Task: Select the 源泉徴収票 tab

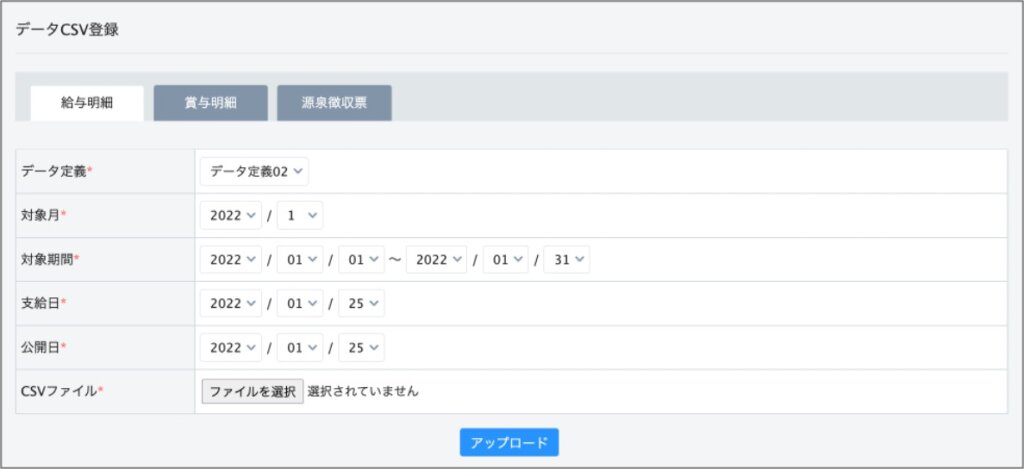Action: [x=334, y=103]
